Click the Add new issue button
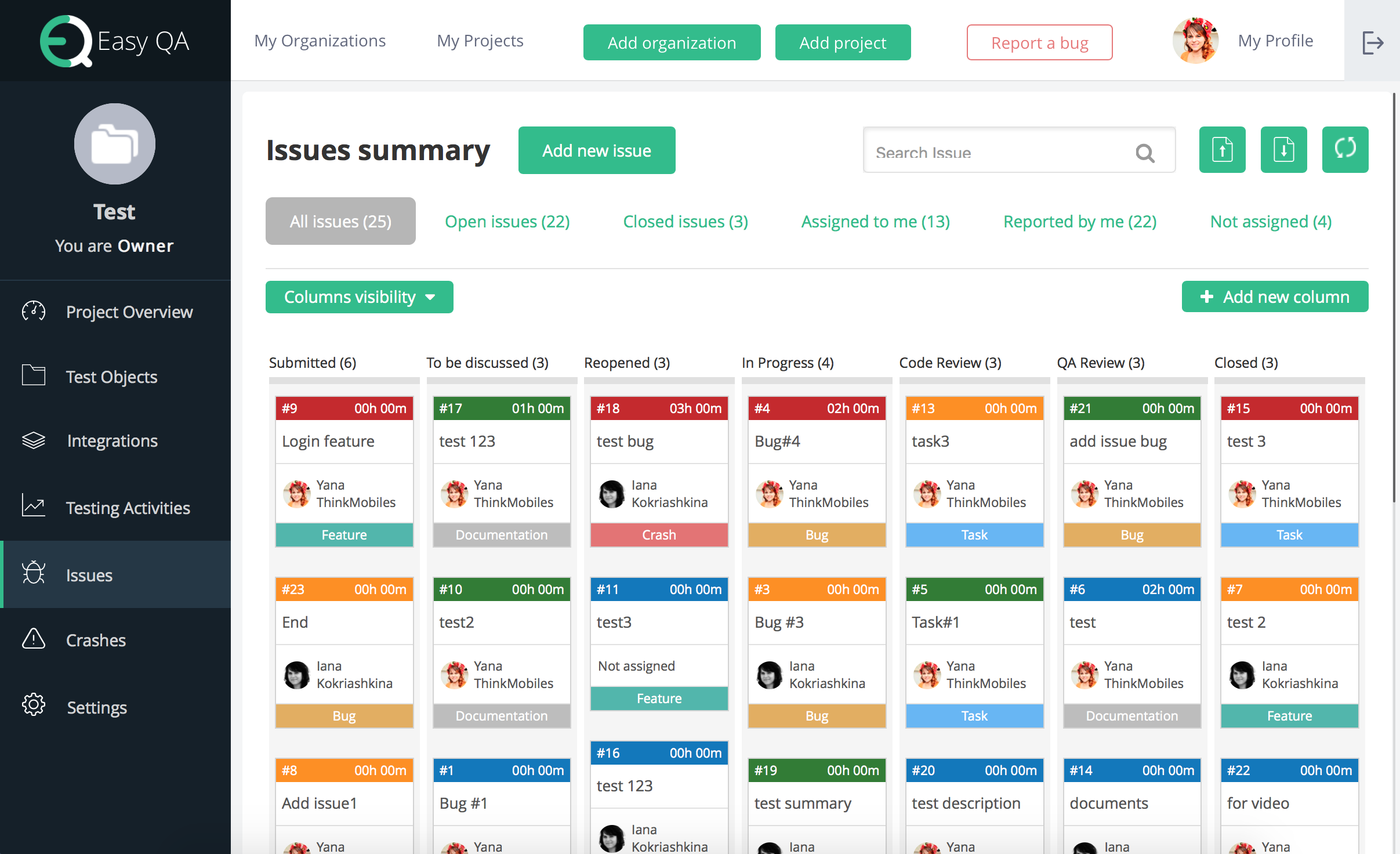This screenshot has height=854, width=1400. tap(597, 150)
